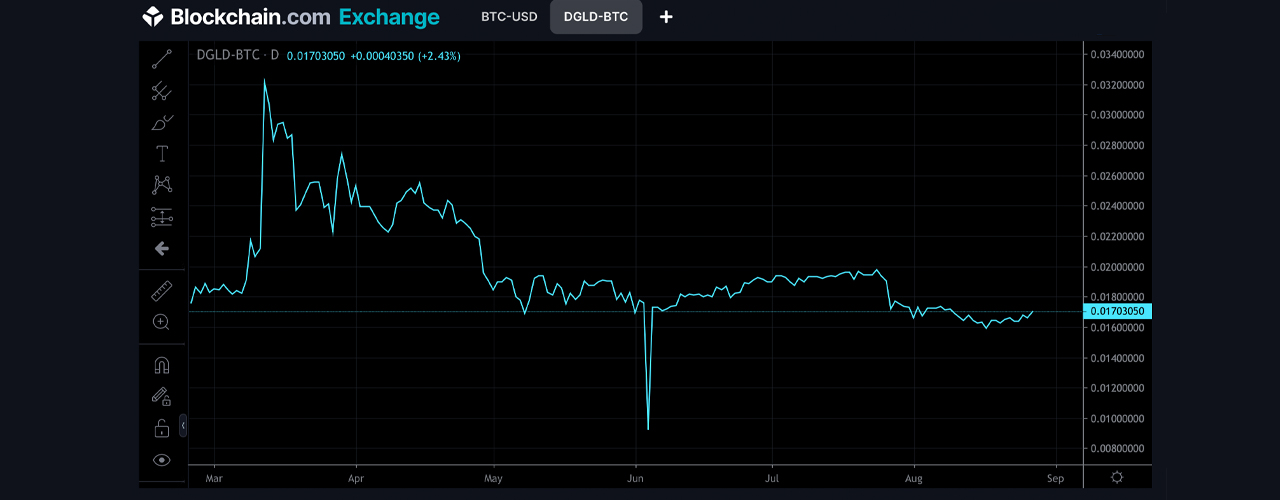This screenshot has width=1280, height=500.
Task: Select the pitchfork drawing tool
Action: click(161, 91)
